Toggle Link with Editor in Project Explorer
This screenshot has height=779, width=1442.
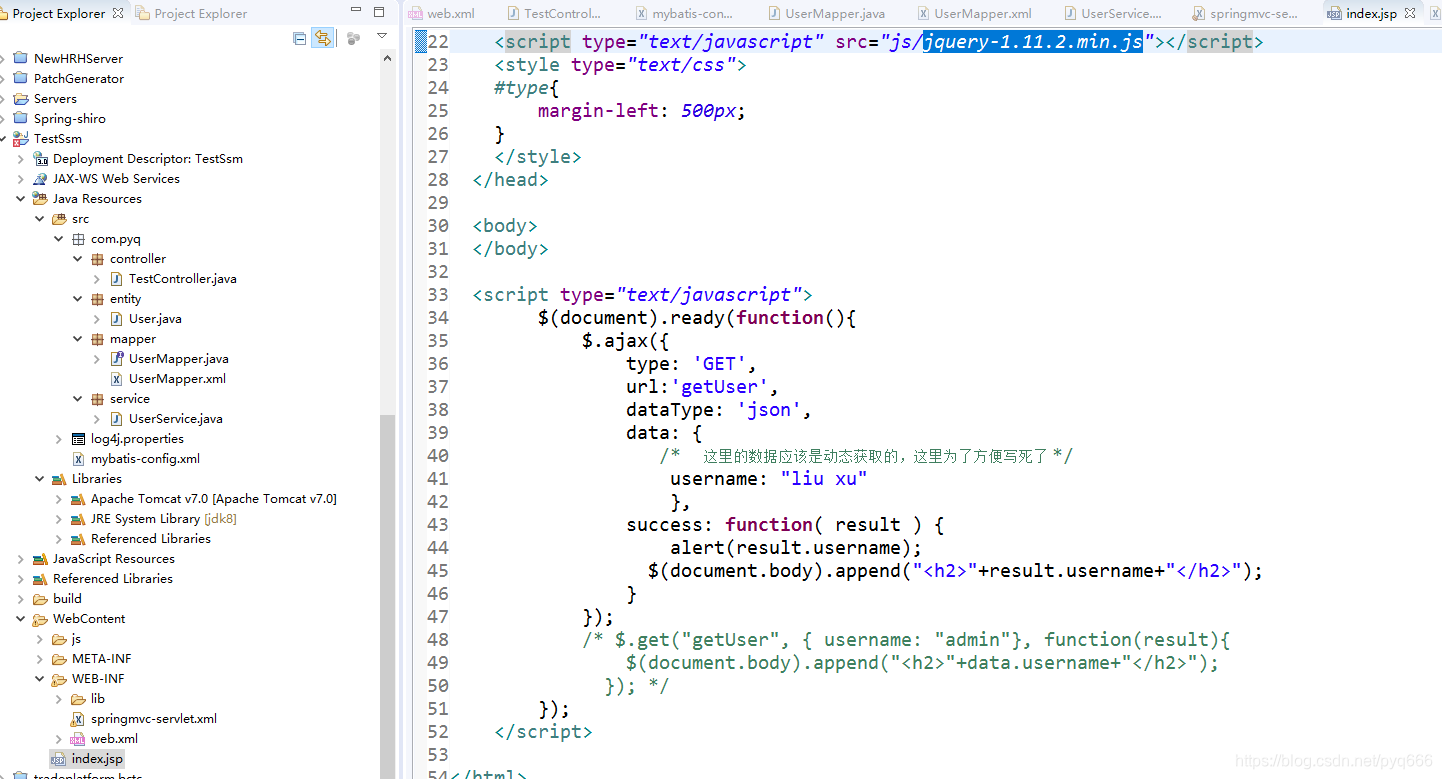[x=322, y=38]
